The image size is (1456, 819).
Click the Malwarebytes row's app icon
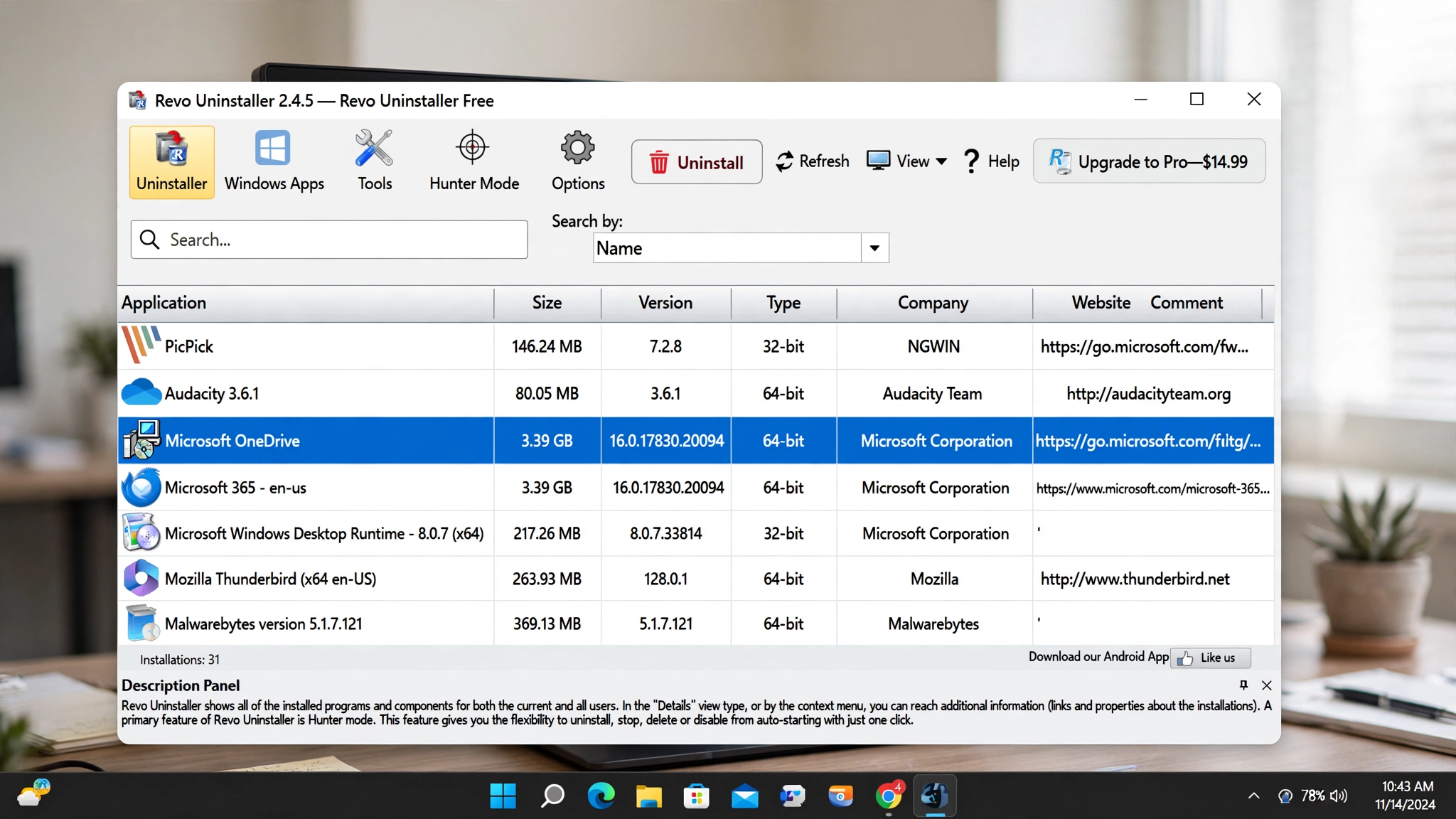click(141, 623)
